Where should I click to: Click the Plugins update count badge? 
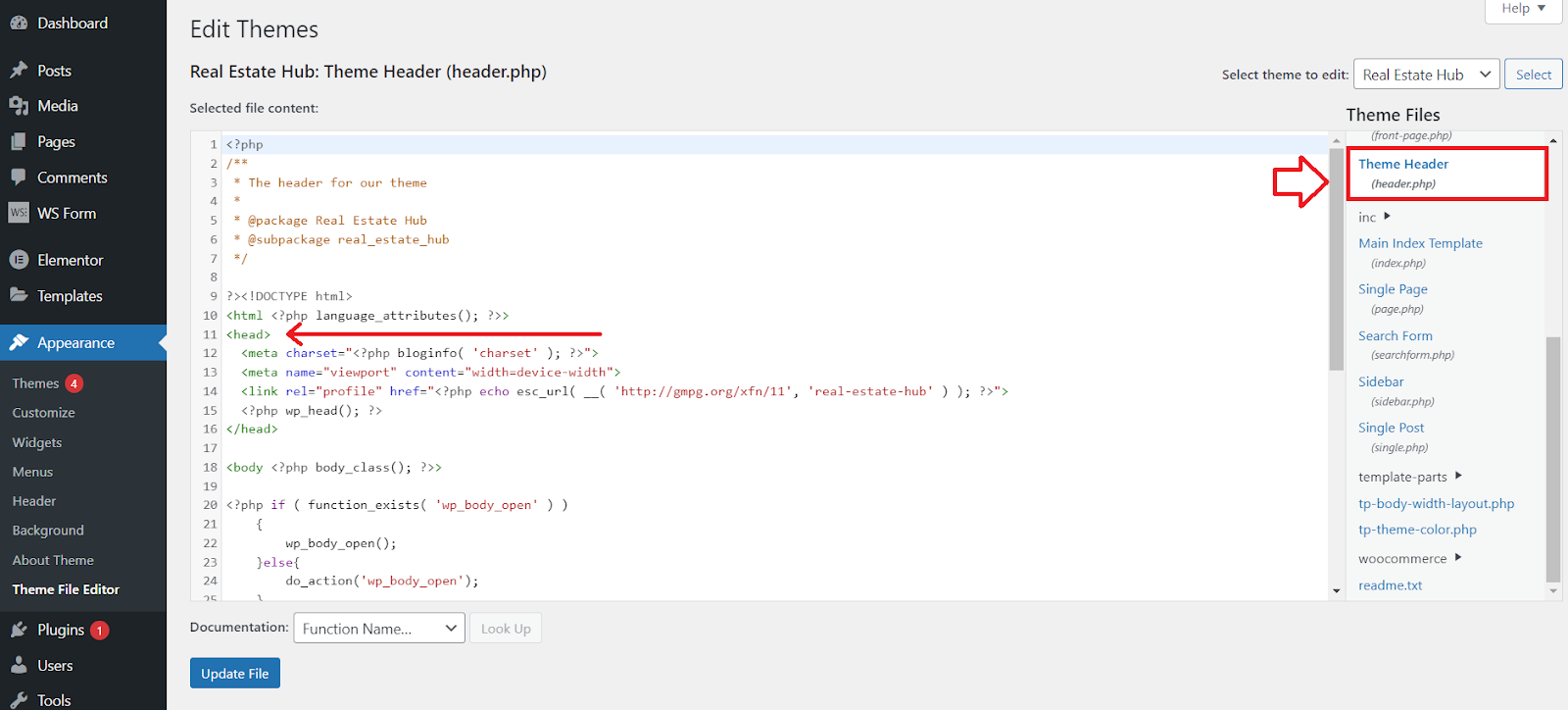(100, 631)
